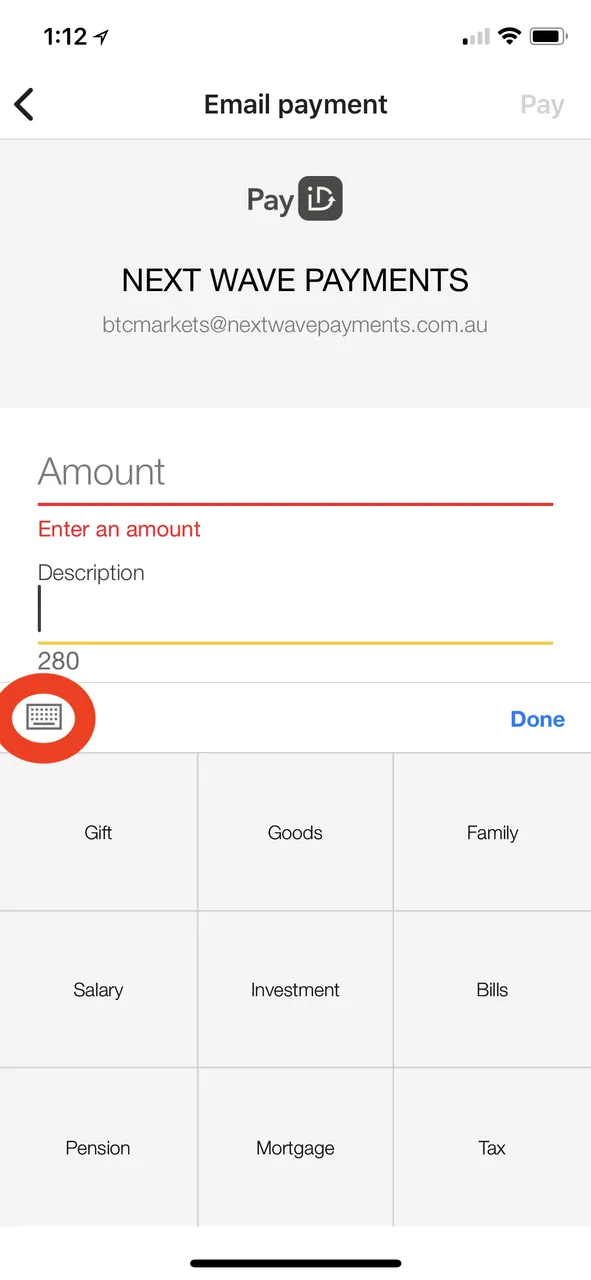This screenshot has width=591, height=1280.
Task: Dismiss the picker with Done
Action: [x=537, y=719]
